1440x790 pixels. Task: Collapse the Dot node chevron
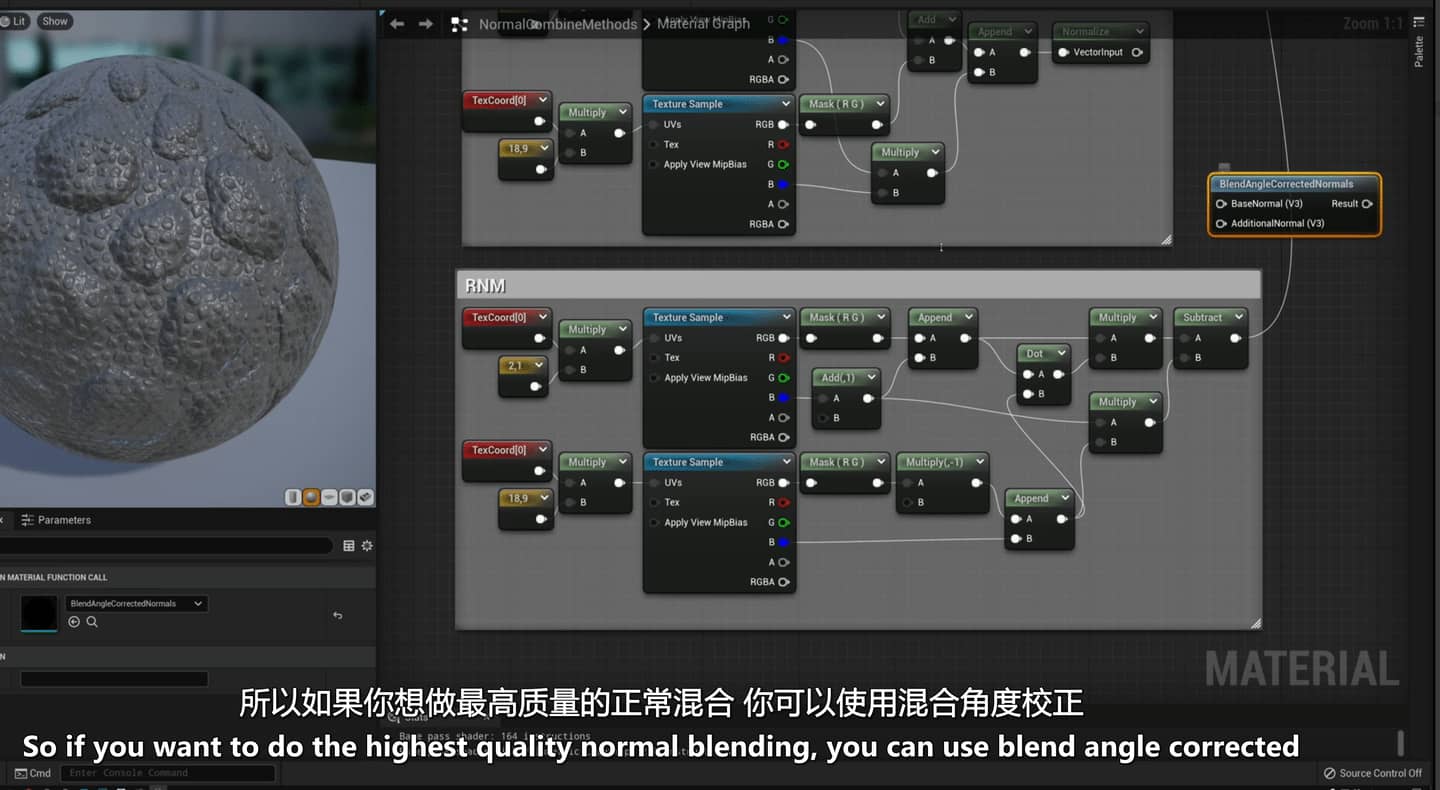(x=1061, y=353)
